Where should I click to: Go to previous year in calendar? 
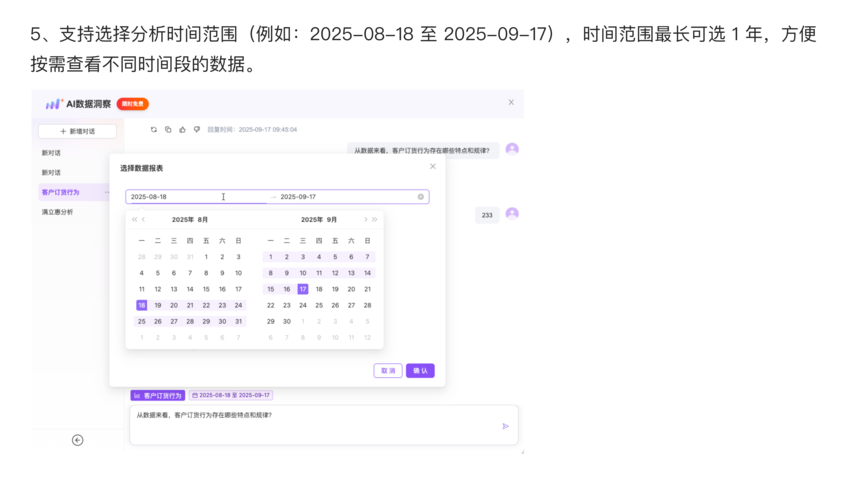pos(134,219)
